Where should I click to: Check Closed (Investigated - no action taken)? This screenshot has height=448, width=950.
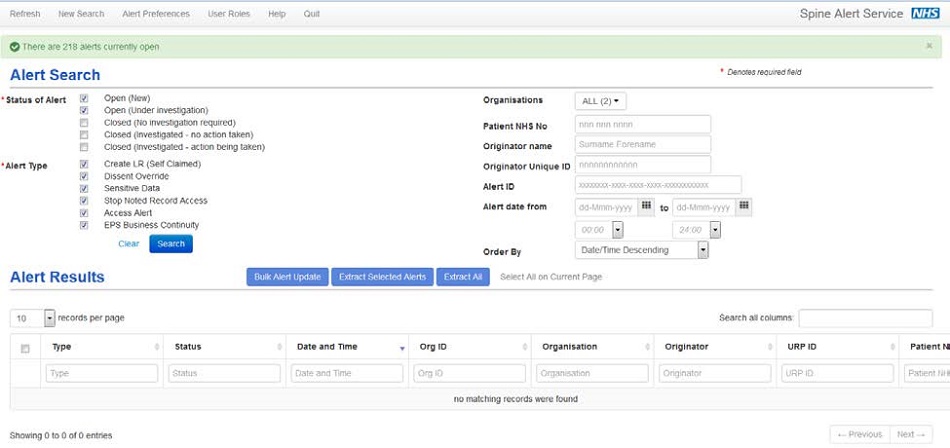tap(84, 135)
